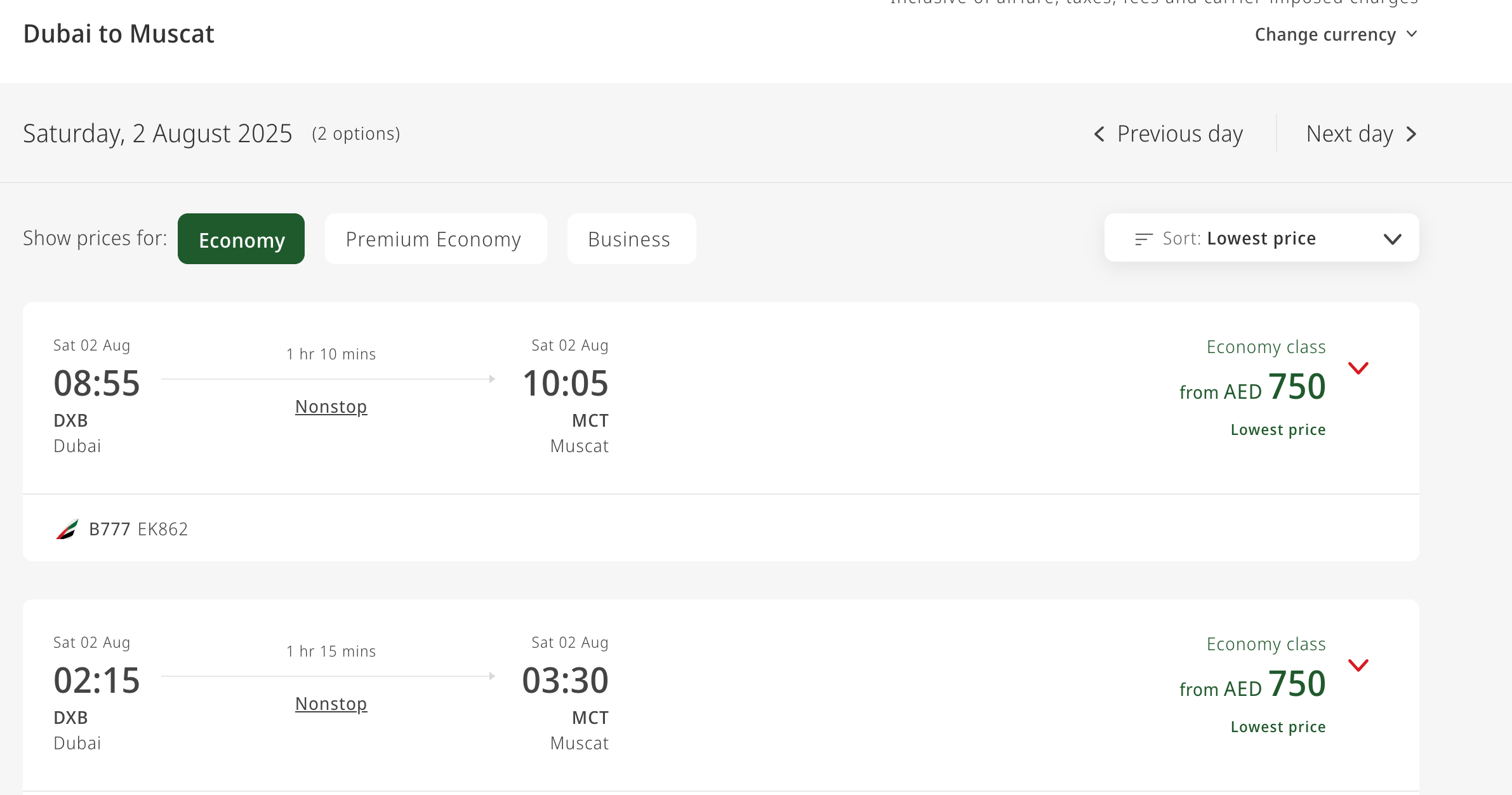Expand fare details for 02:15 flight chevron
The height and width of the screenshot is (795, 1512).
1358,665
